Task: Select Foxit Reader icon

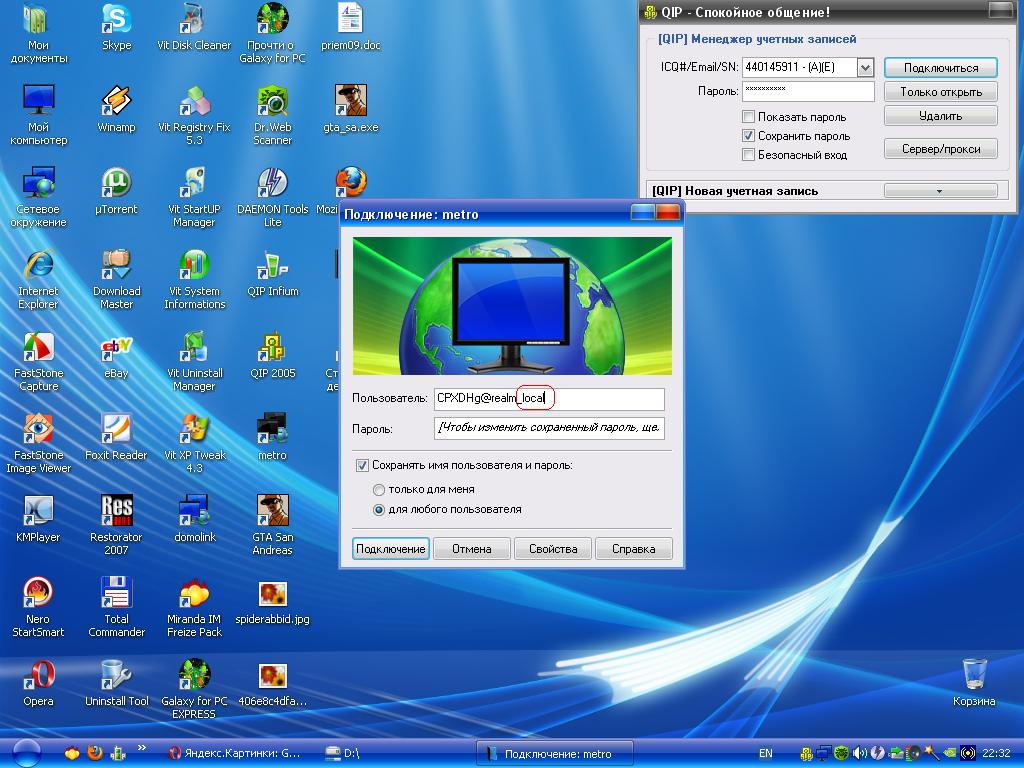Action: pos(116,438)
